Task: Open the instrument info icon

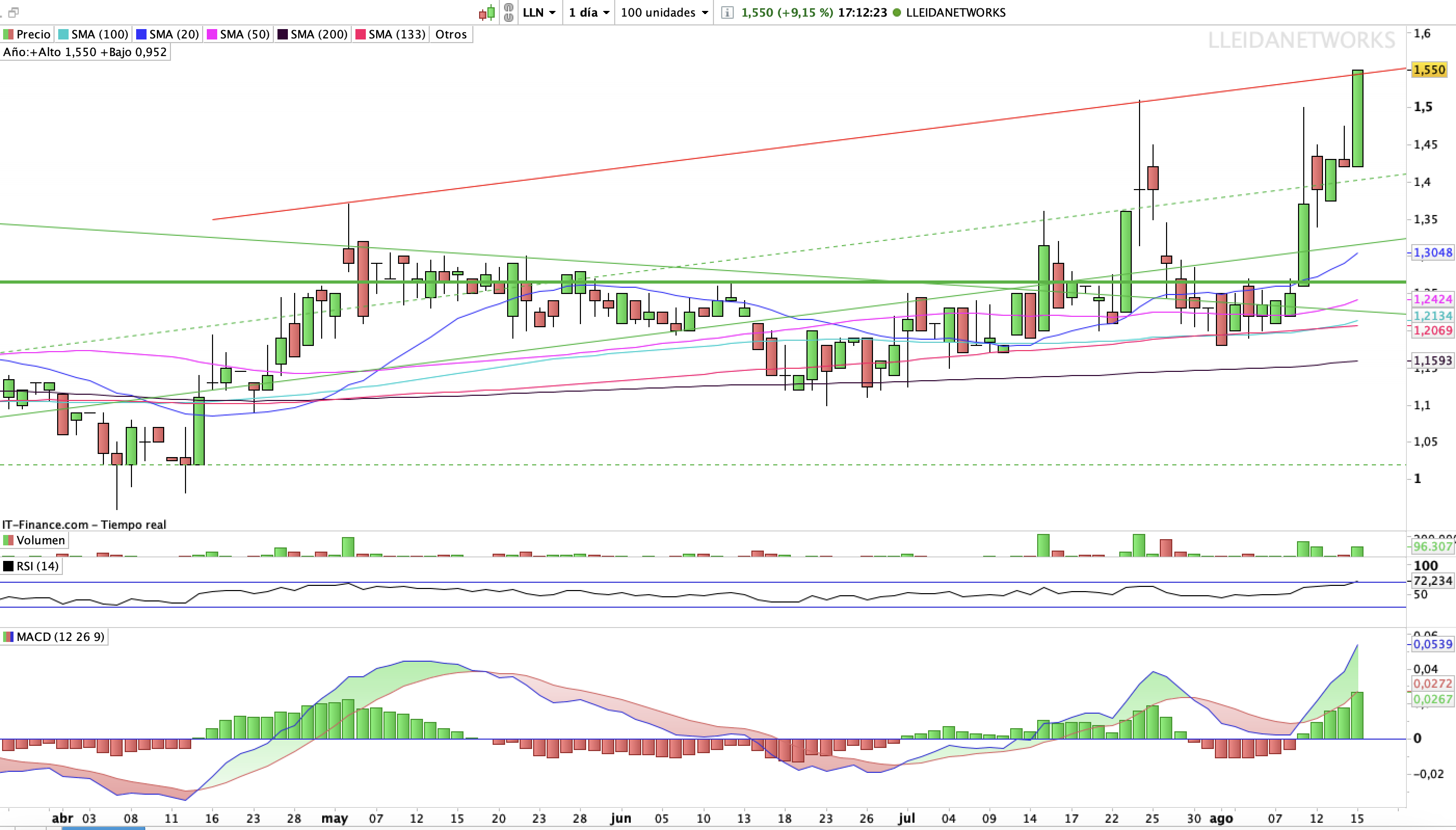Action: click(x=727, y=12)
